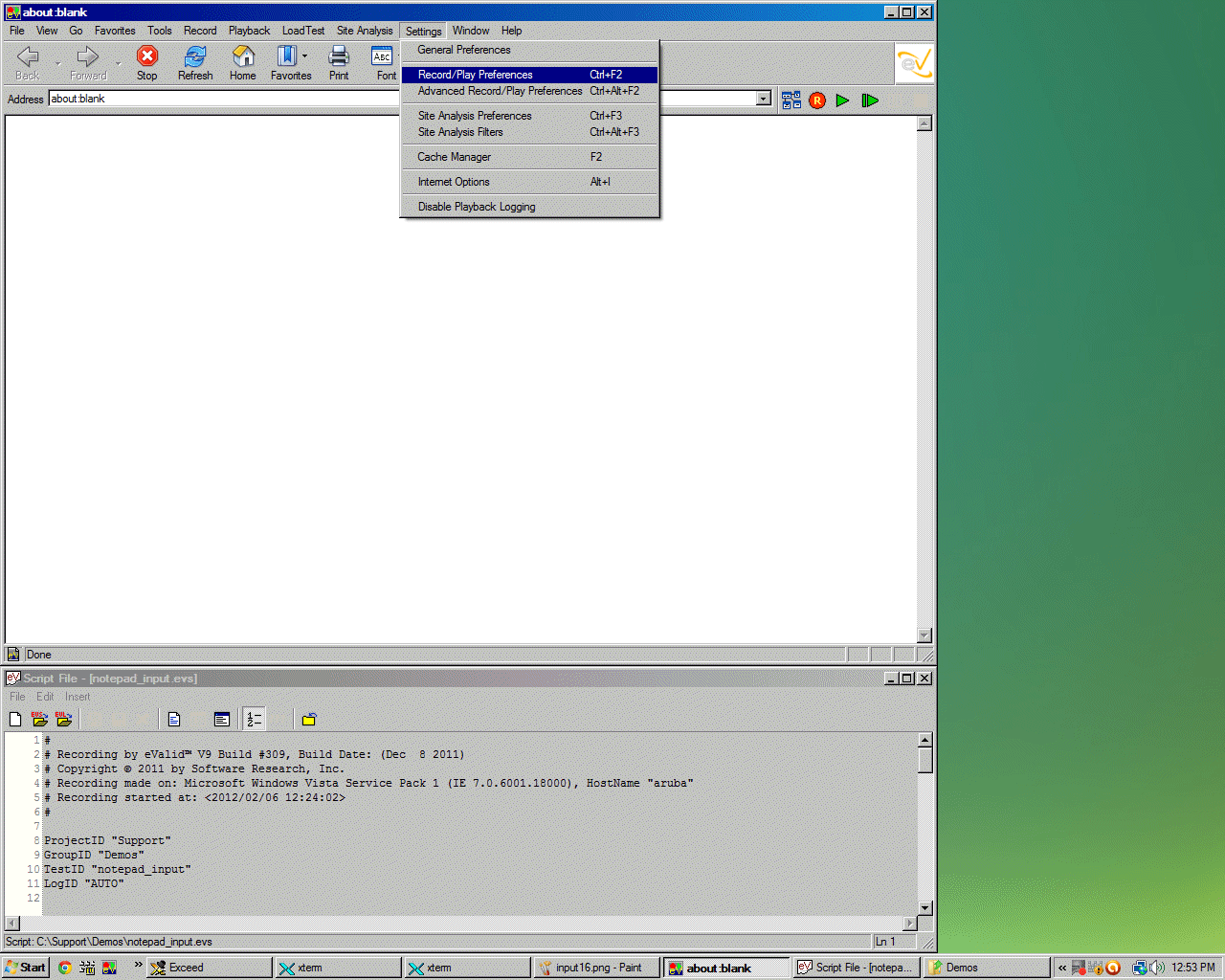The width and height of the screenshot is (1225, 980).
Task: Click the TestID "notepad_input" script line
Action: pos(118,869)
